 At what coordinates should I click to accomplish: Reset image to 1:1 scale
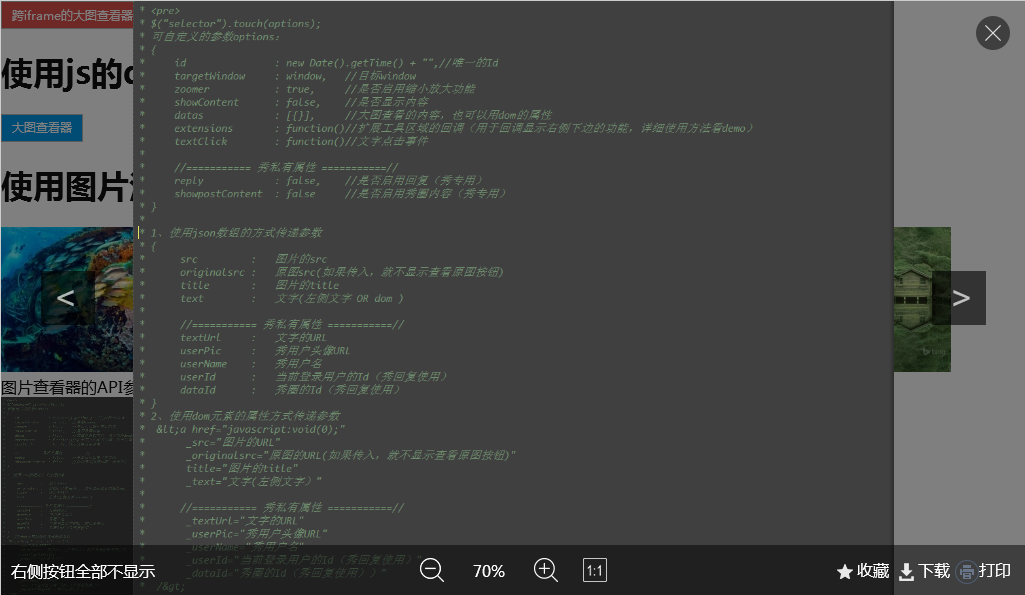[595, 570]
